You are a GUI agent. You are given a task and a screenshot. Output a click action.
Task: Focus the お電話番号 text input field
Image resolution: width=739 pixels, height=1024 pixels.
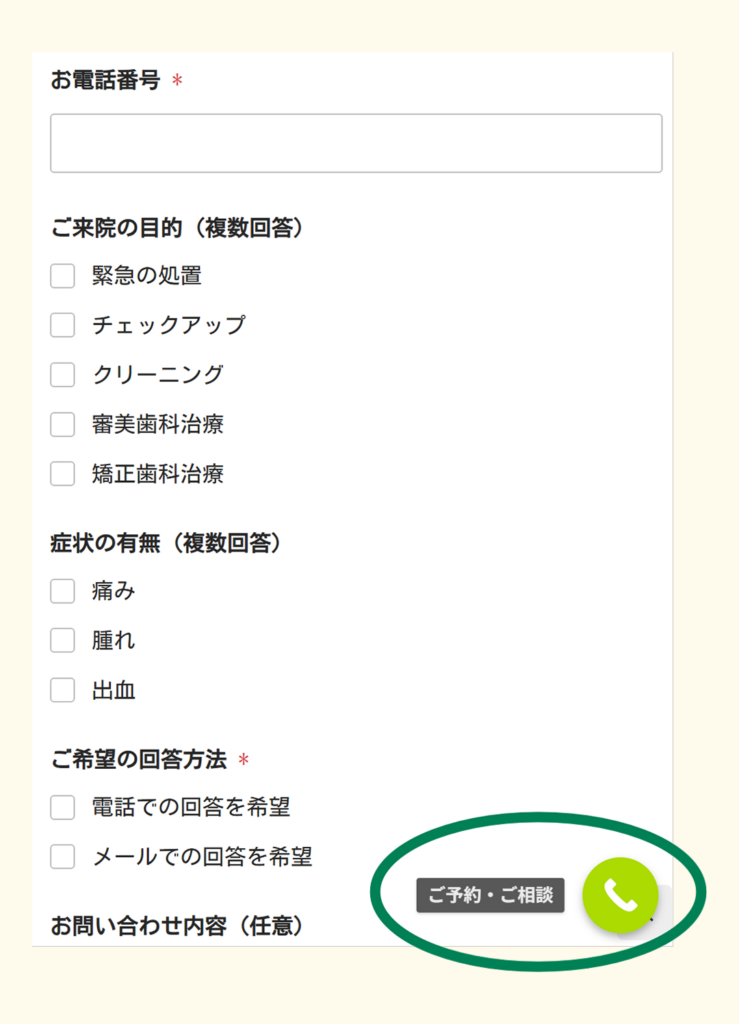point(356,143)
